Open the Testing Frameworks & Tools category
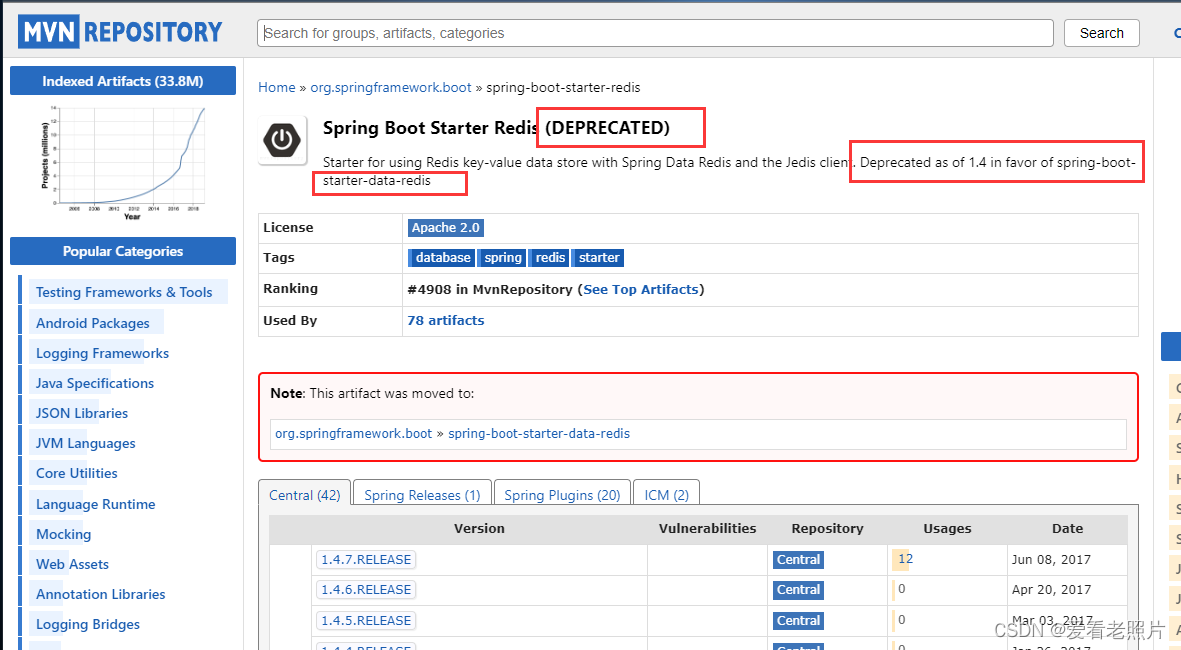1181x650 pixels. 124,292
